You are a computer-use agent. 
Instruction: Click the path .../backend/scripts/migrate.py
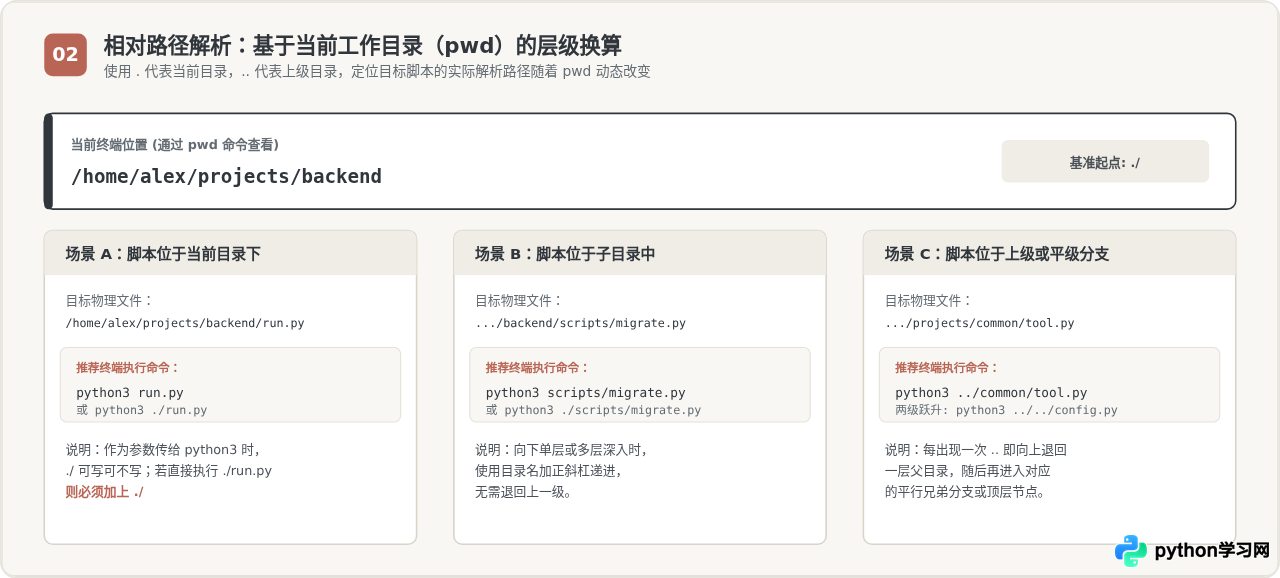[580, 323]
